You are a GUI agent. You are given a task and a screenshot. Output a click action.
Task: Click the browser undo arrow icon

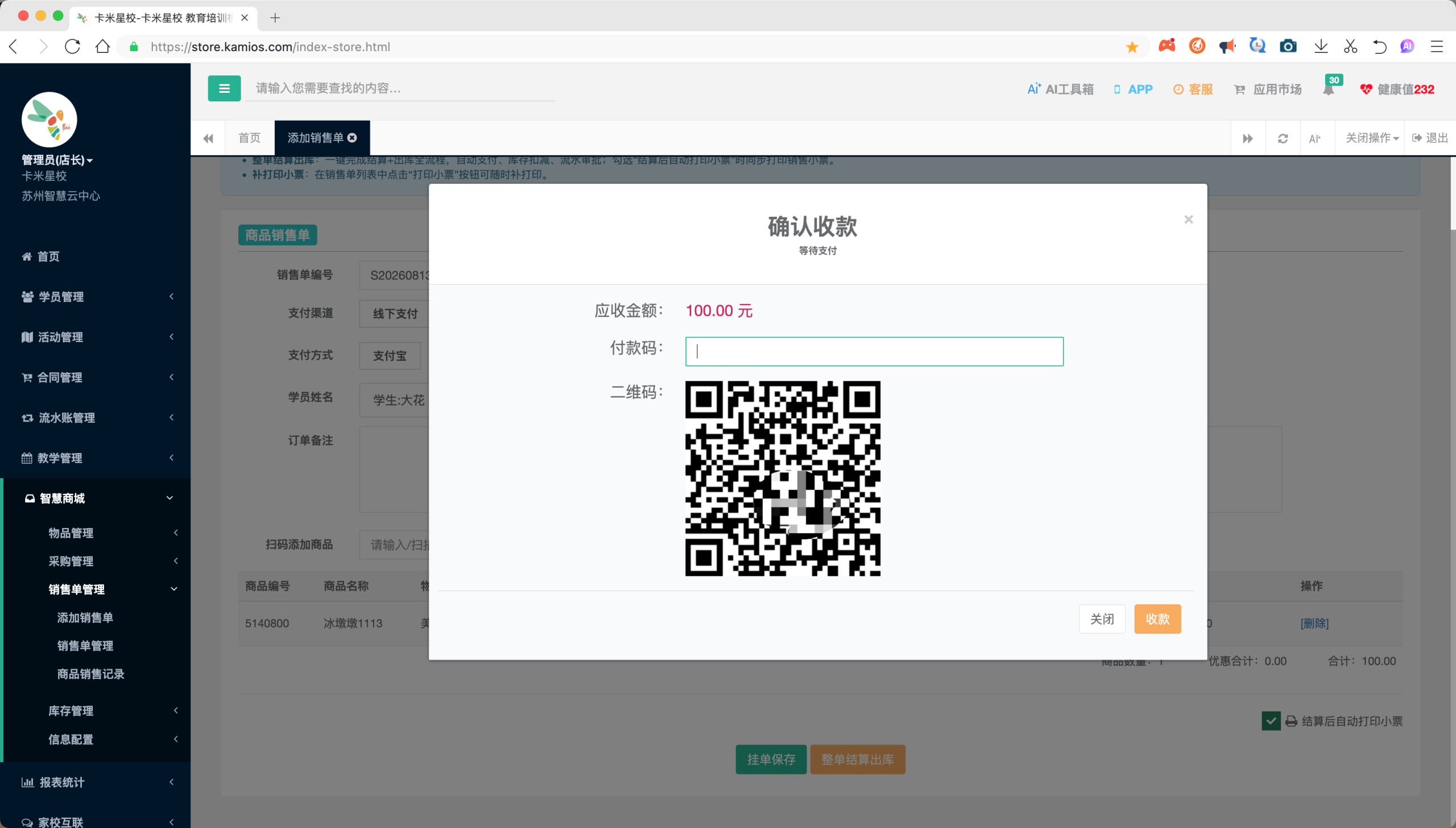pos(1379,47)
